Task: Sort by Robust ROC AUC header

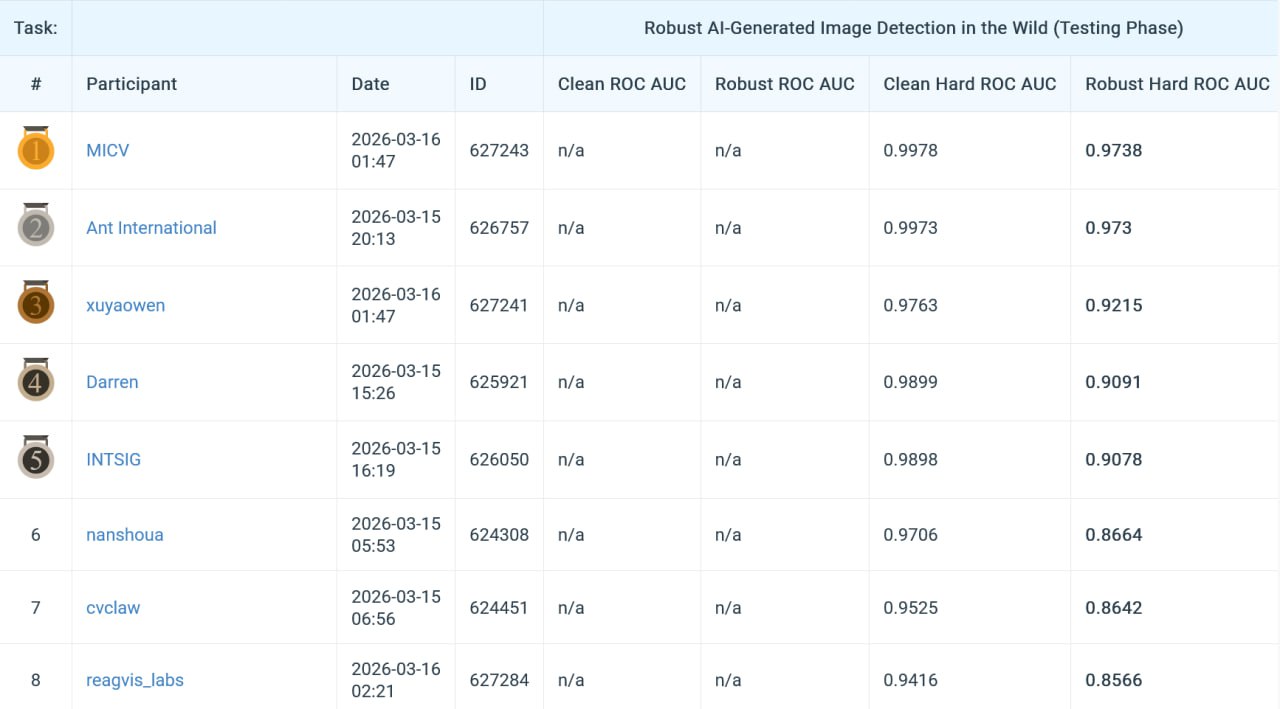Action: [x=785, y=84]
